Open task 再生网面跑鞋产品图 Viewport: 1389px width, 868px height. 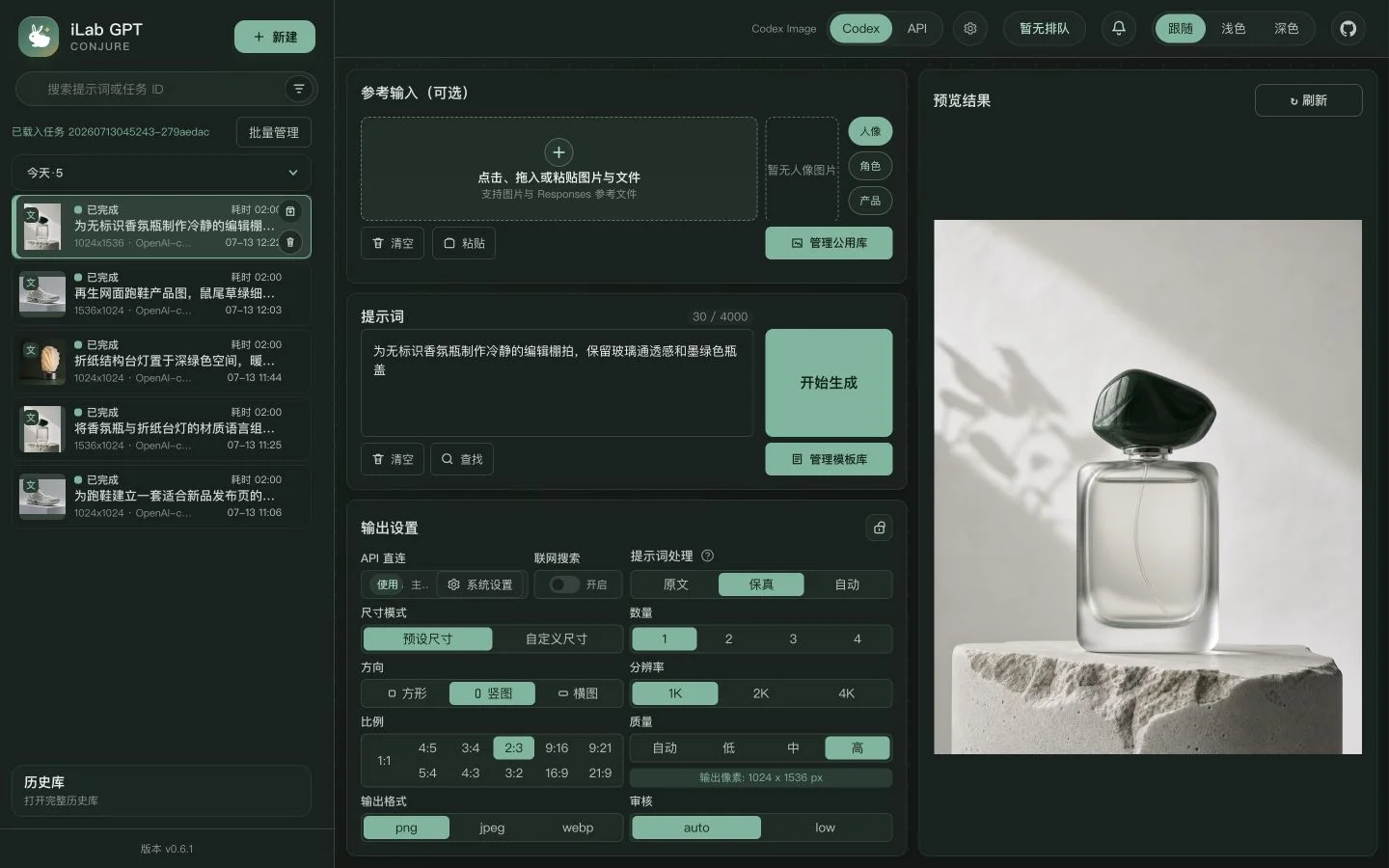coord(161,293)
